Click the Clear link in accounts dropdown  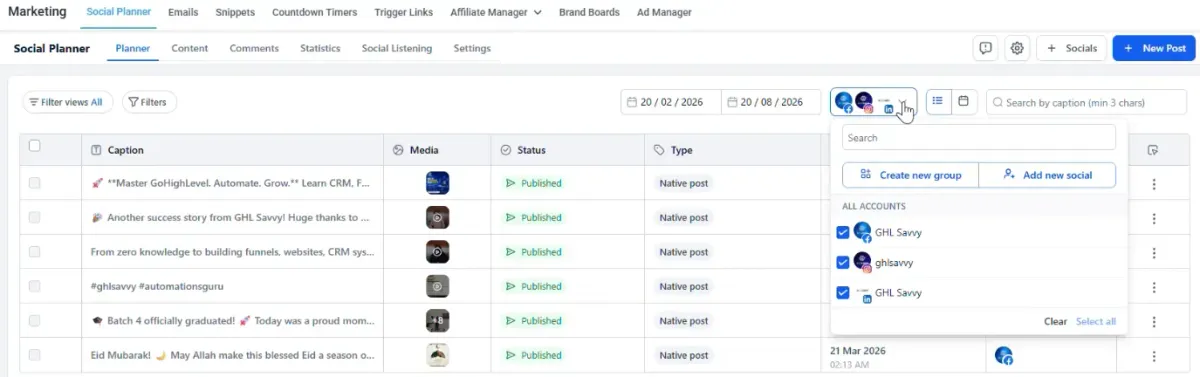(1055, 321)
